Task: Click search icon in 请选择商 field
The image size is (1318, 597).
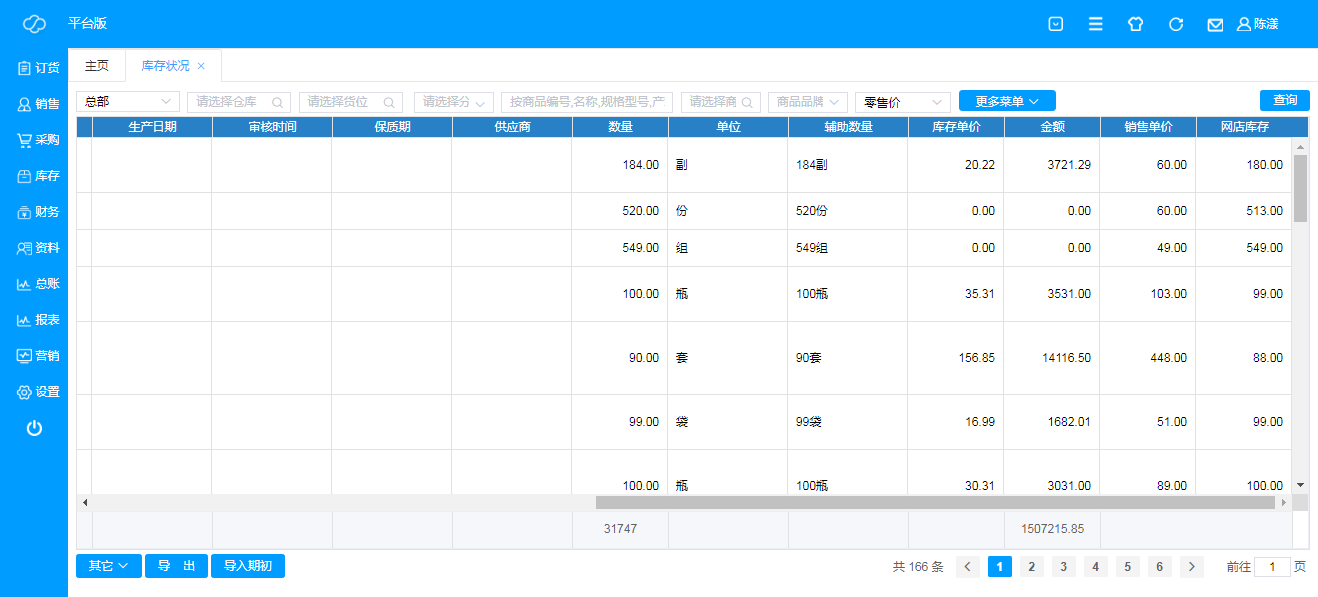Action: point(747,102)
